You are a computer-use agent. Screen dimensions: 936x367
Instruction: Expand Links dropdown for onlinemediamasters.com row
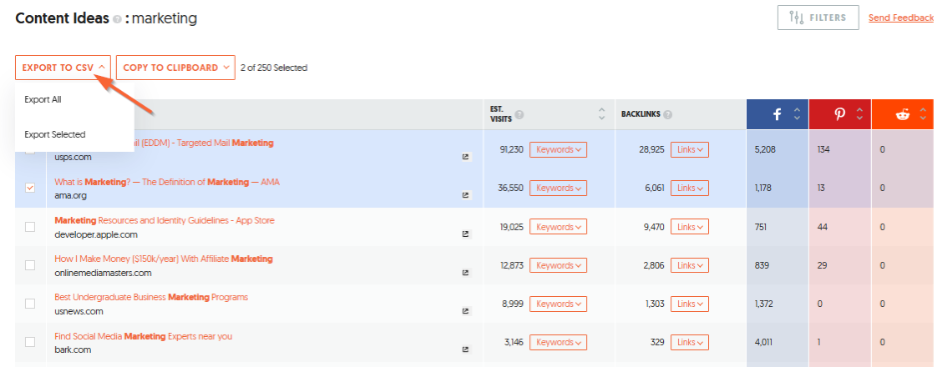tap(689, 265)
